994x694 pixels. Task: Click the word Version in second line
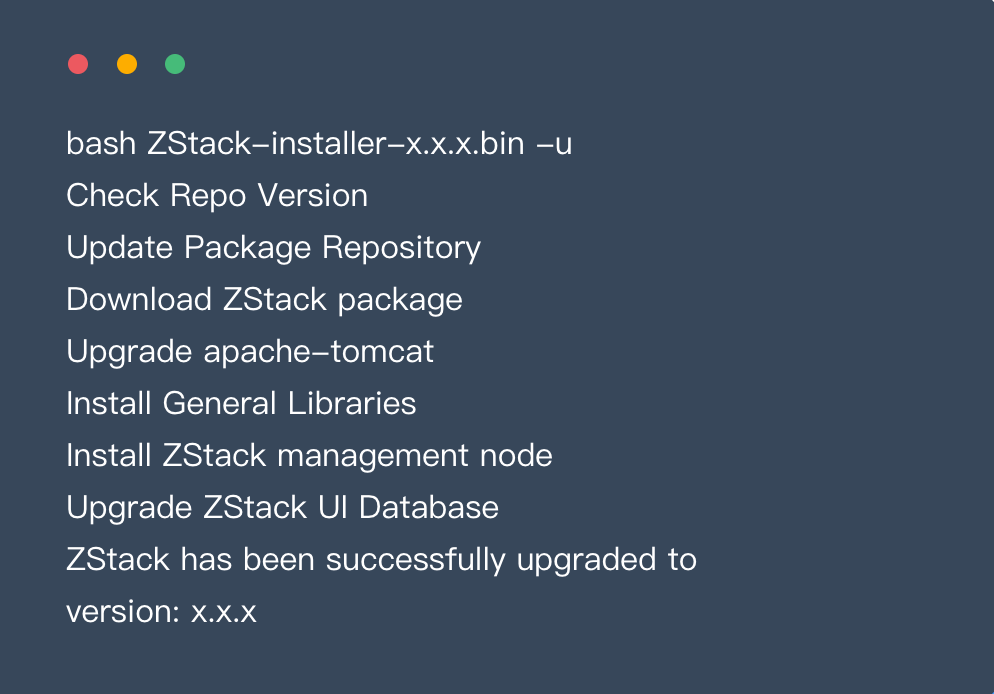313,196
